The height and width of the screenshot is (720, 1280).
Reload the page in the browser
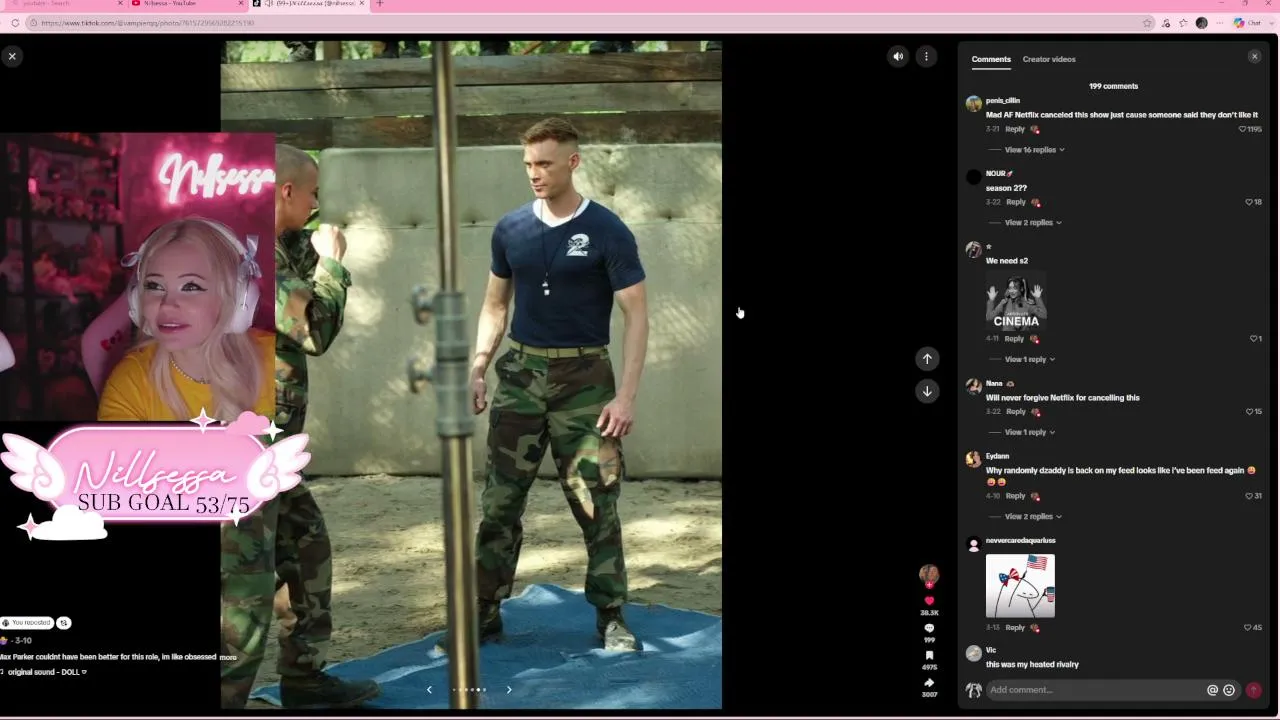click(15, 23)
